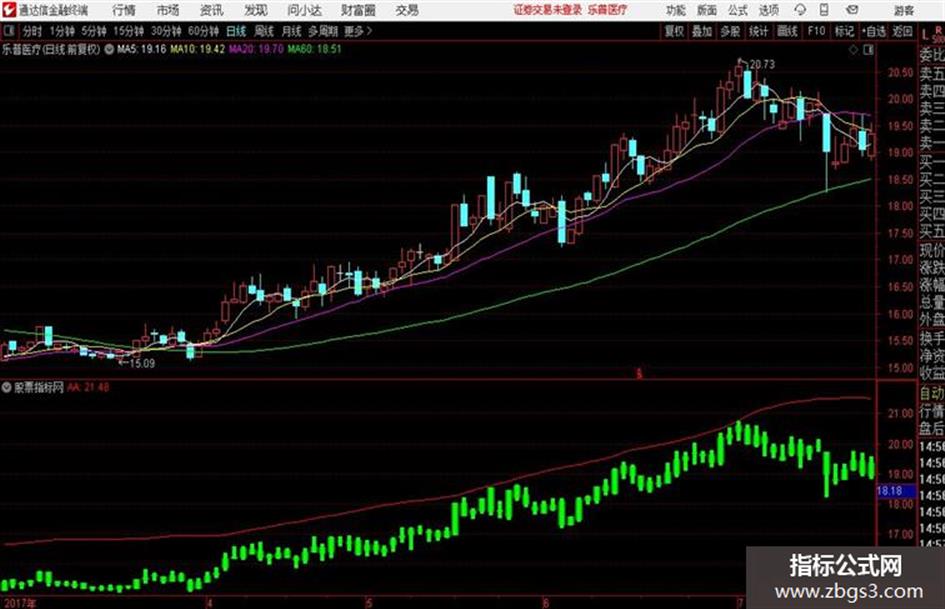
Task: Click the MA5: 19.16 indicator value
Action: click(x=141, y=49)
